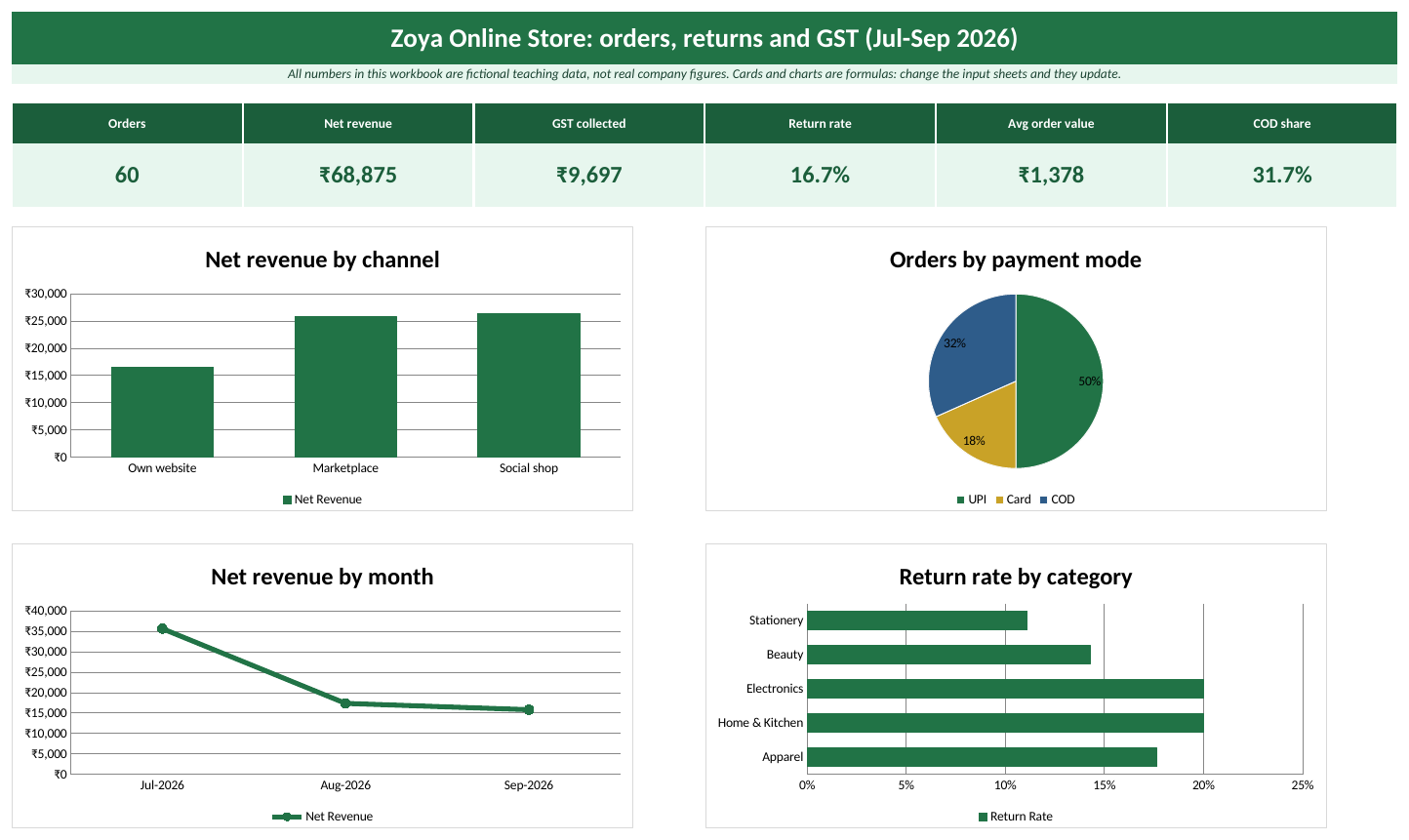The image size is (1409, 840).
Task: Select the dashboard title banner
Action: pyautogui.click(x=704, y=38)
